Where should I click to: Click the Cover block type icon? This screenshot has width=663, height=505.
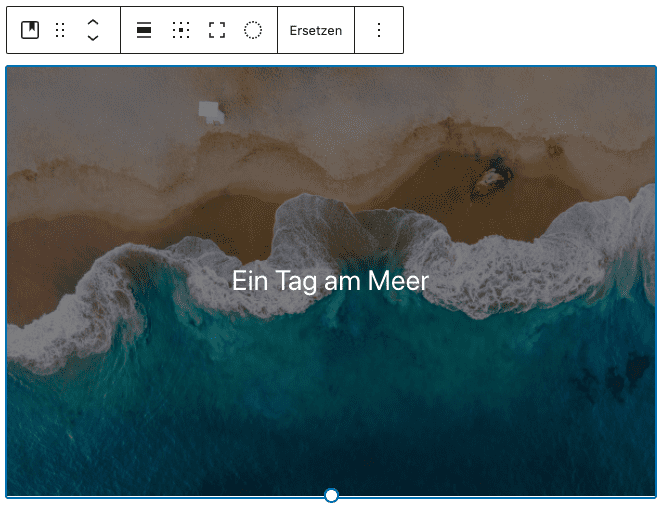click(x=30, y=30)
